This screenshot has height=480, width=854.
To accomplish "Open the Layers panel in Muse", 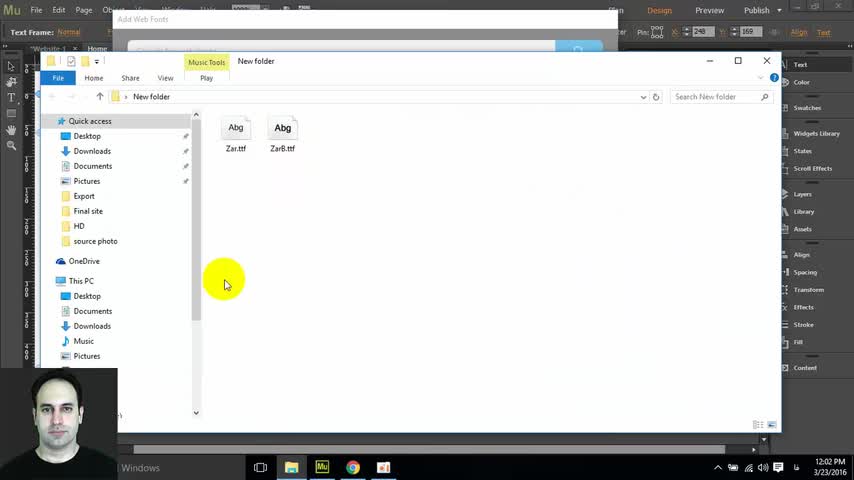I will pos(802,194).
